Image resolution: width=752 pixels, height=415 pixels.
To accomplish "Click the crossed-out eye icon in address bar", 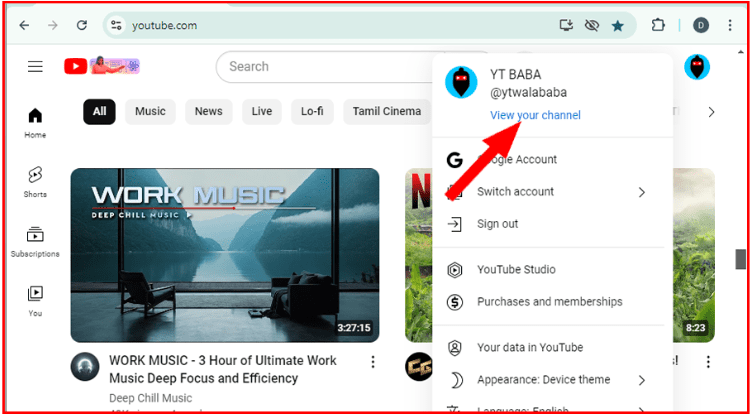I will coord(592,25).
